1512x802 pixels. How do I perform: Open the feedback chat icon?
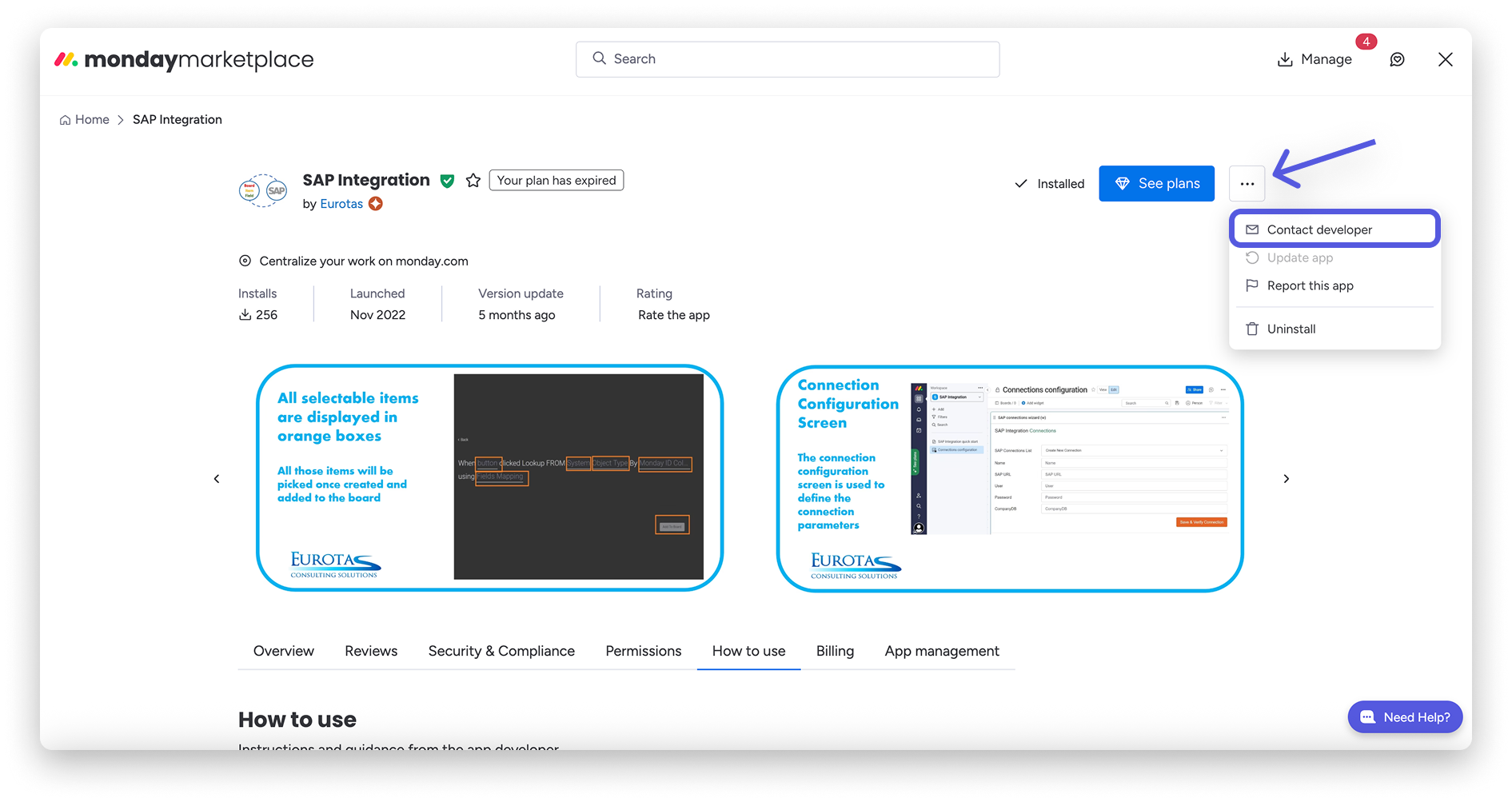1397,59
